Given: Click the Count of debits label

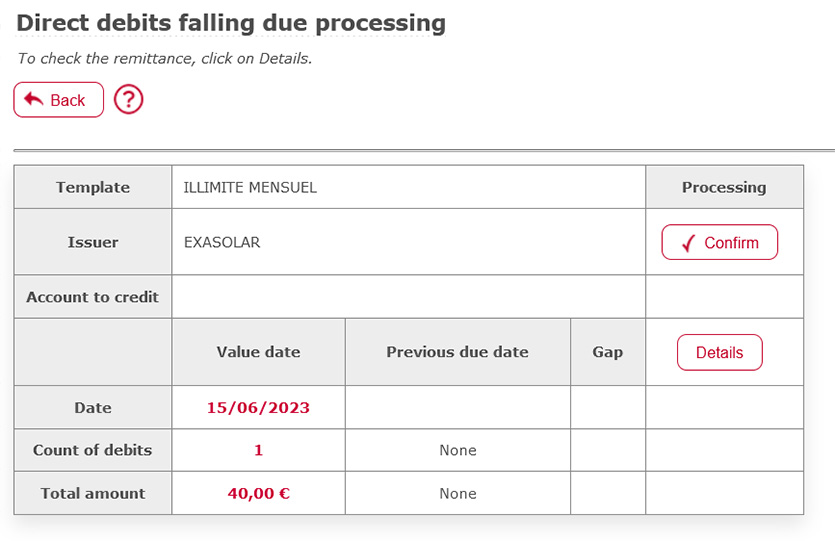Looking at the screenshot, I should point(93,450).
